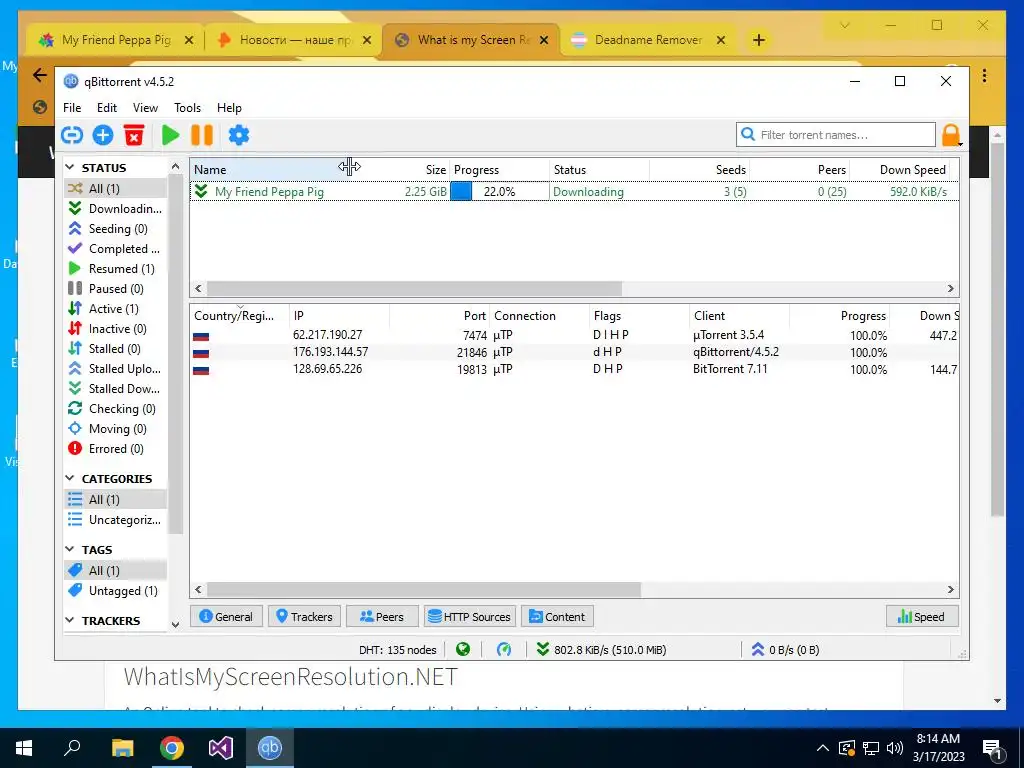Open Options via blue gear icon

[238, 135]
